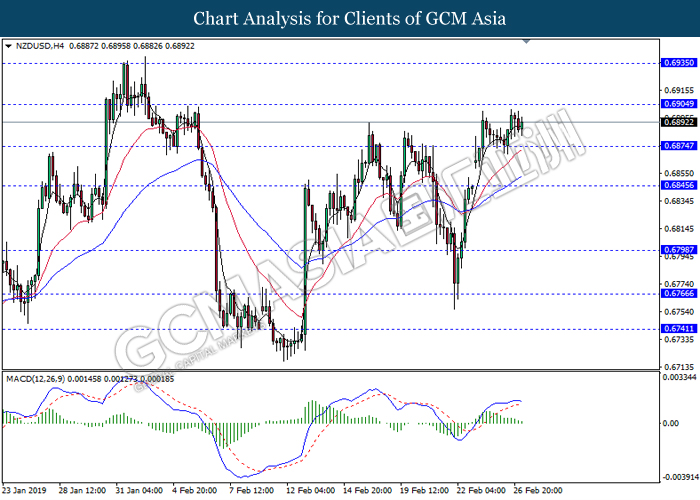This screenshot has height=500, width=700.
Task: Click the 0.68747 price level label
Action: [679, 146]
